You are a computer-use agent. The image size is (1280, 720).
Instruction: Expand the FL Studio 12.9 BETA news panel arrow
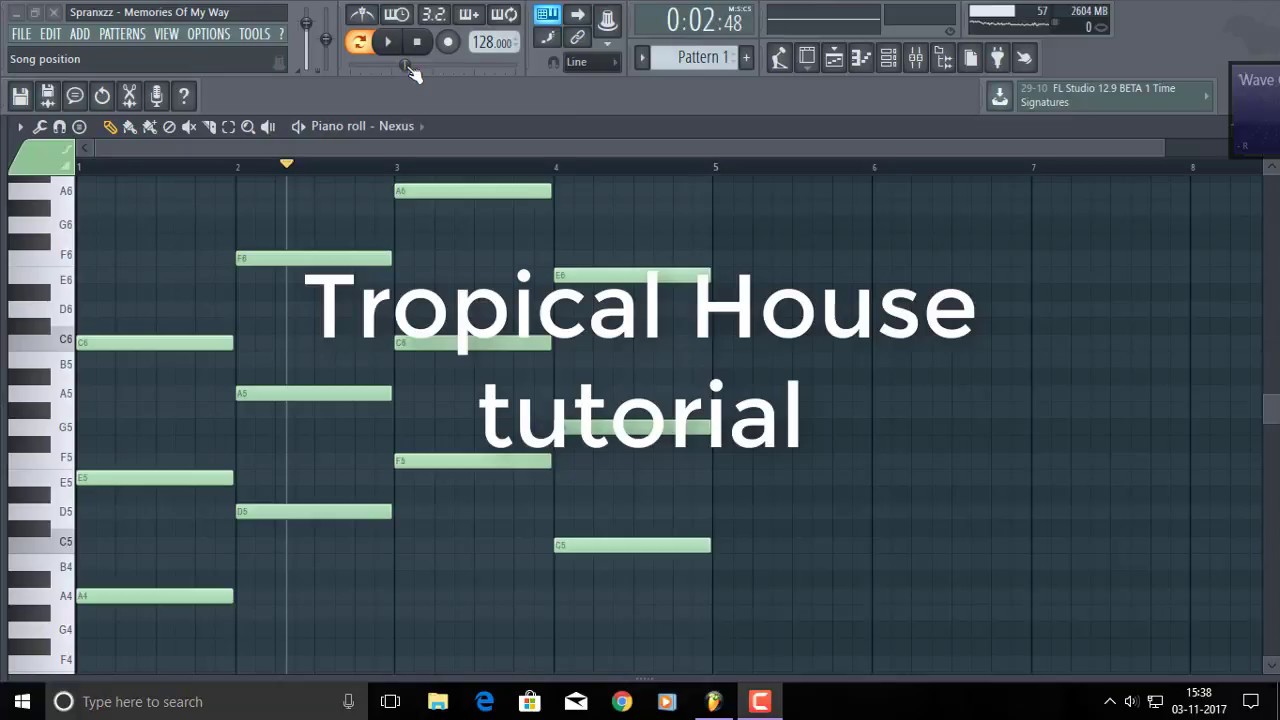click(x=1206, y=96)
